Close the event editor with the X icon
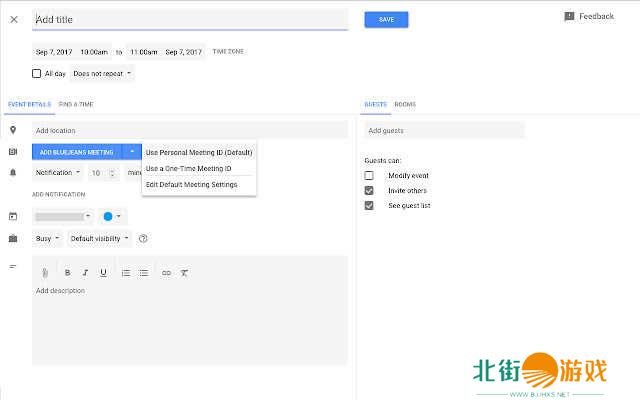The width and height of the screenshot is (640, 400). [14, 19]
